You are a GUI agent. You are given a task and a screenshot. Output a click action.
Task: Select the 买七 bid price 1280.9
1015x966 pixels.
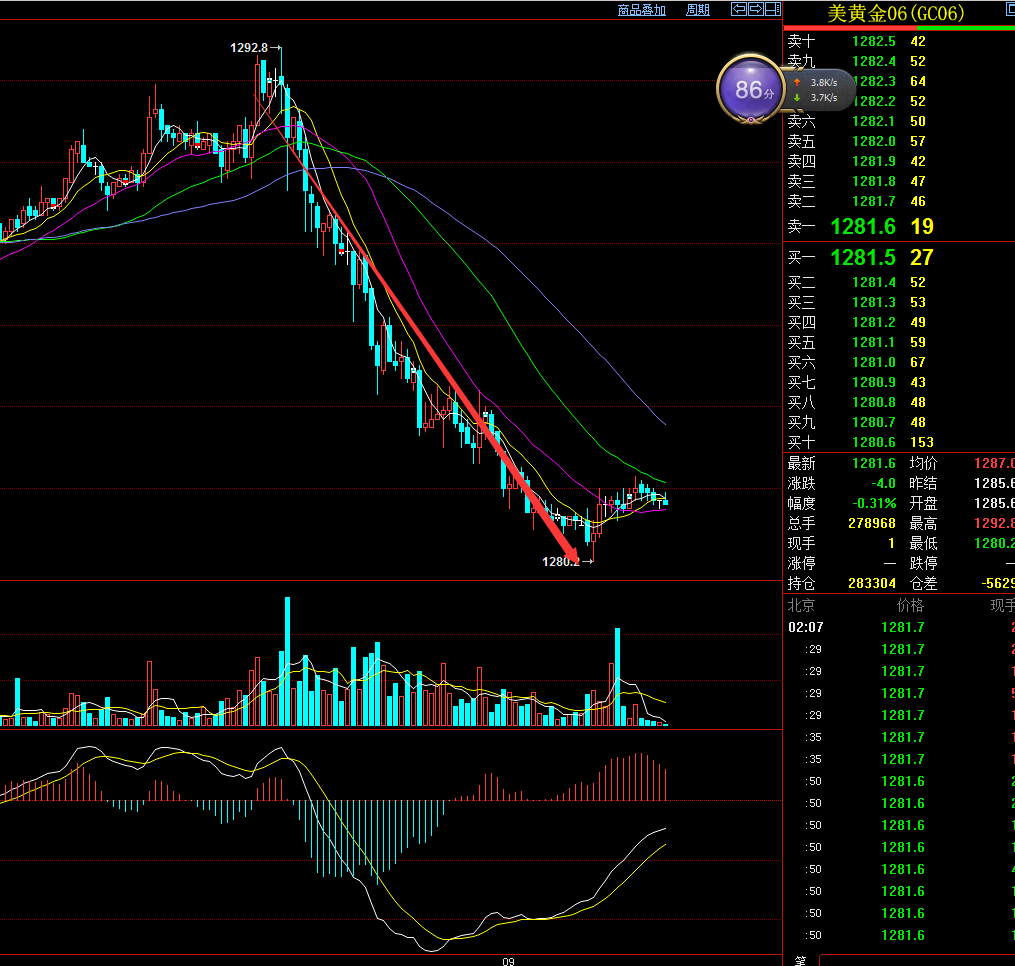874,383
